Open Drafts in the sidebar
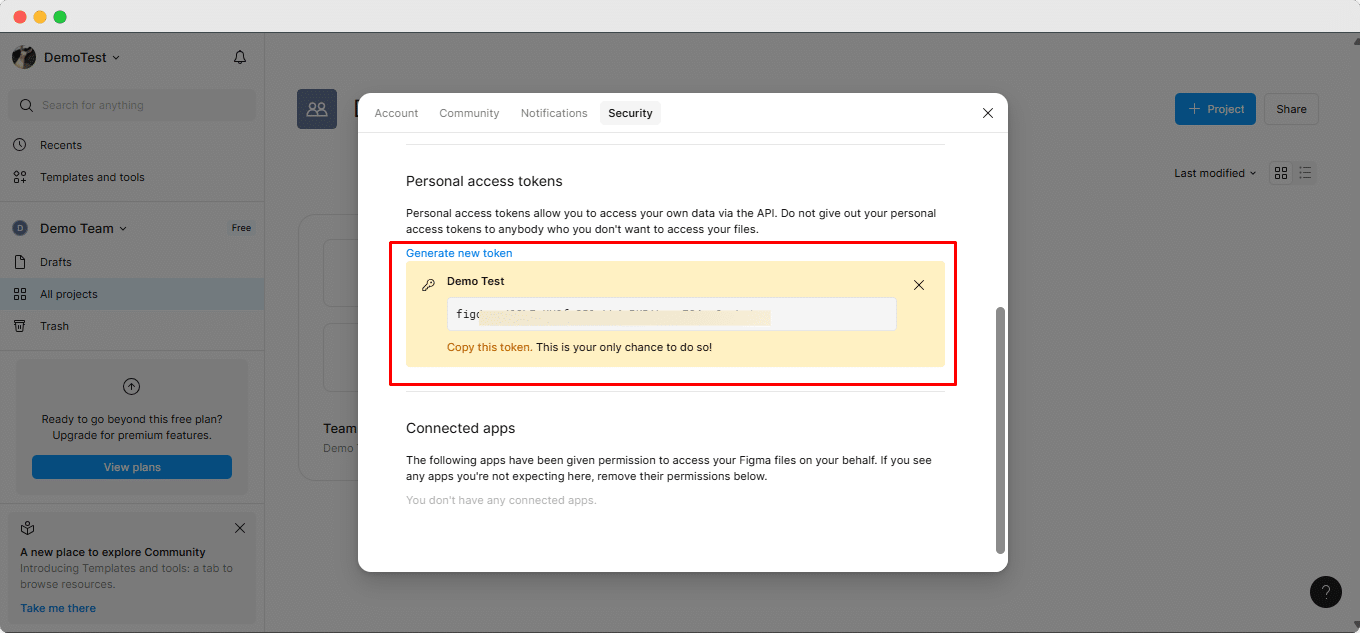The width and height of the screenshot is (1360, 633). tap(56, 262)
